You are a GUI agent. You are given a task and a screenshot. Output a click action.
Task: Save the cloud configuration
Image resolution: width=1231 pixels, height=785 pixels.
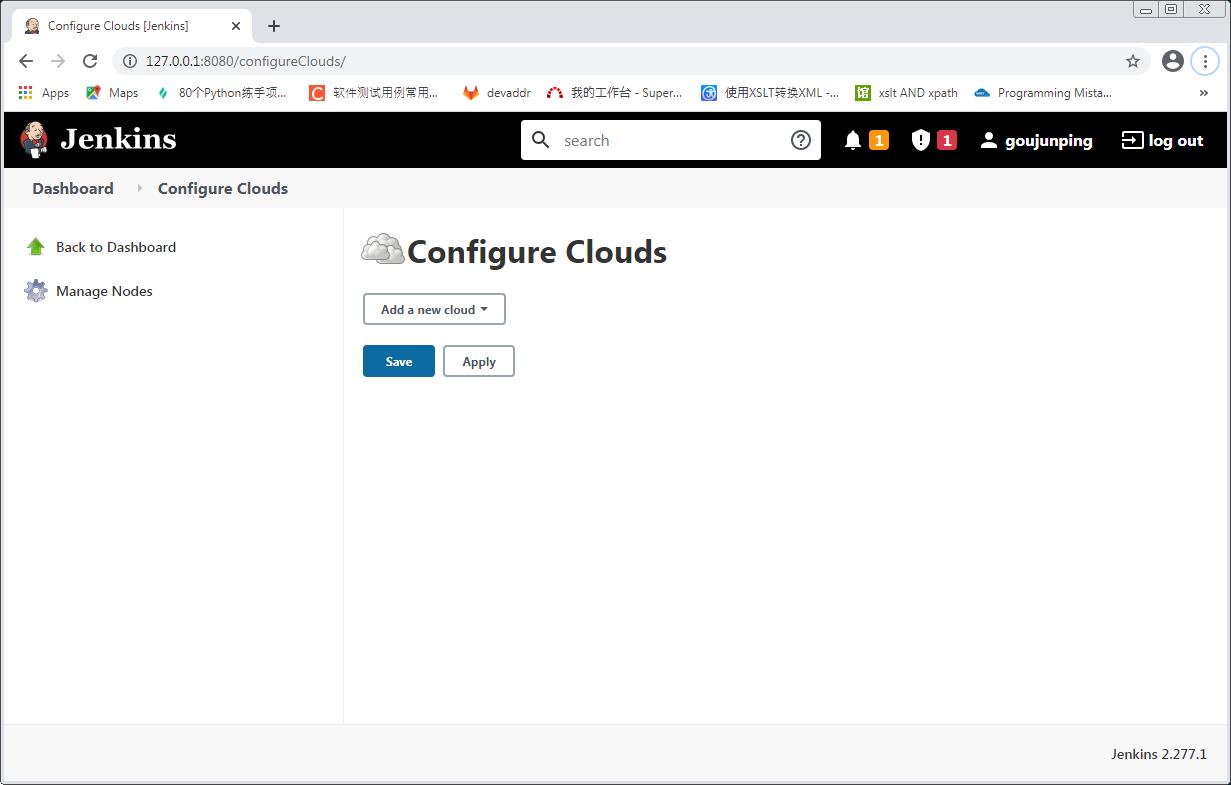pos(399,361)
